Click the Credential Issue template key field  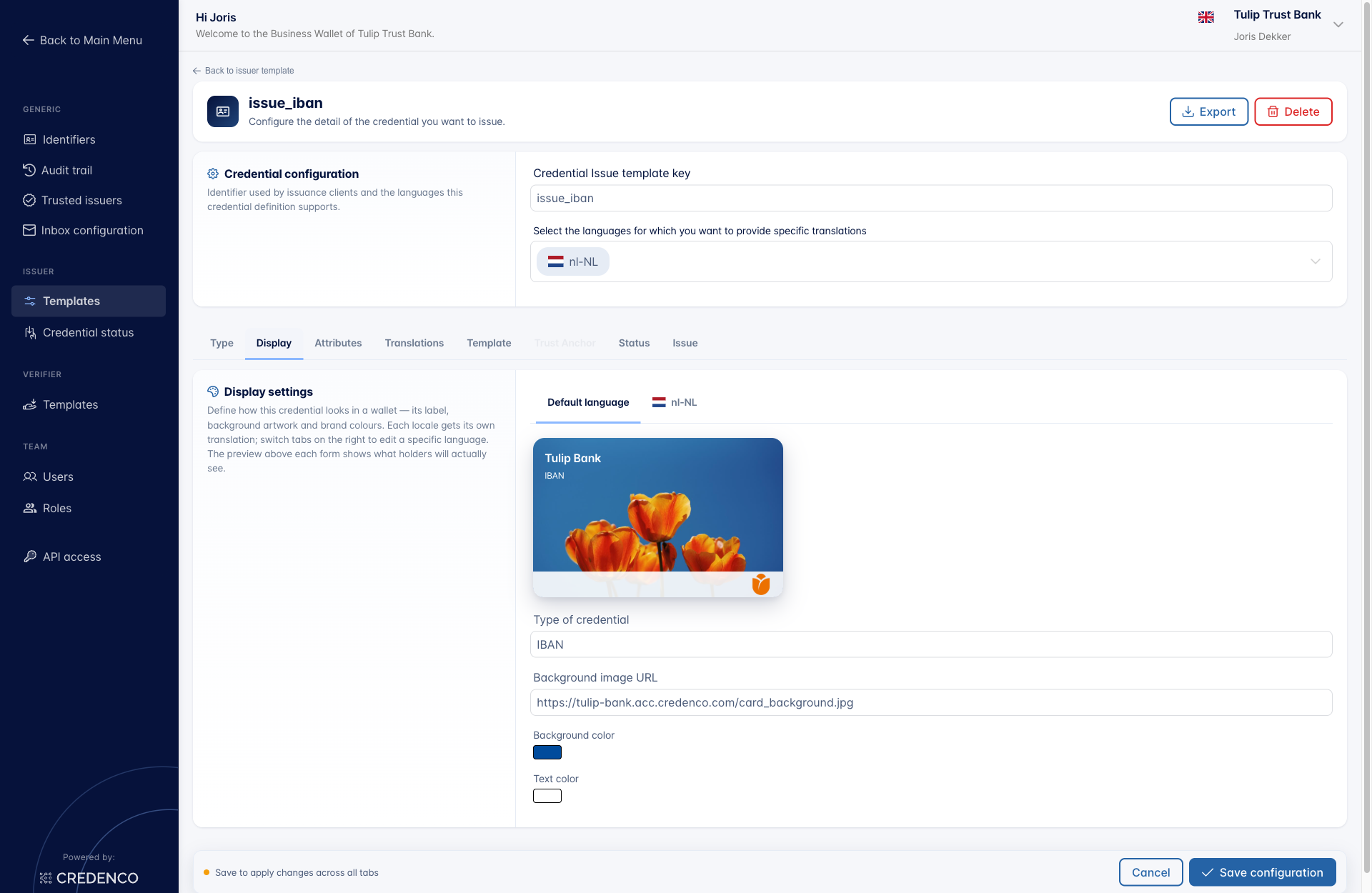931,198
